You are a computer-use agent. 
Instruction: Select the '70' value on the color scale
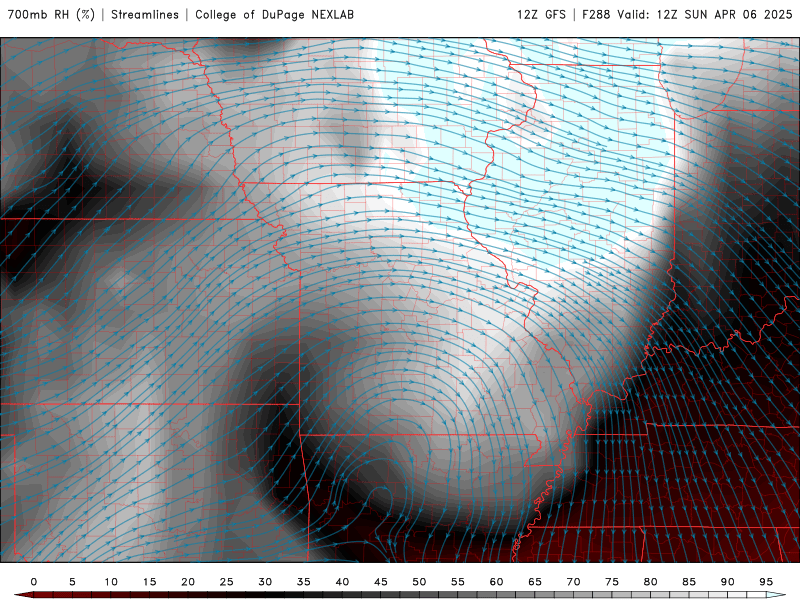(x=573, y=582)
